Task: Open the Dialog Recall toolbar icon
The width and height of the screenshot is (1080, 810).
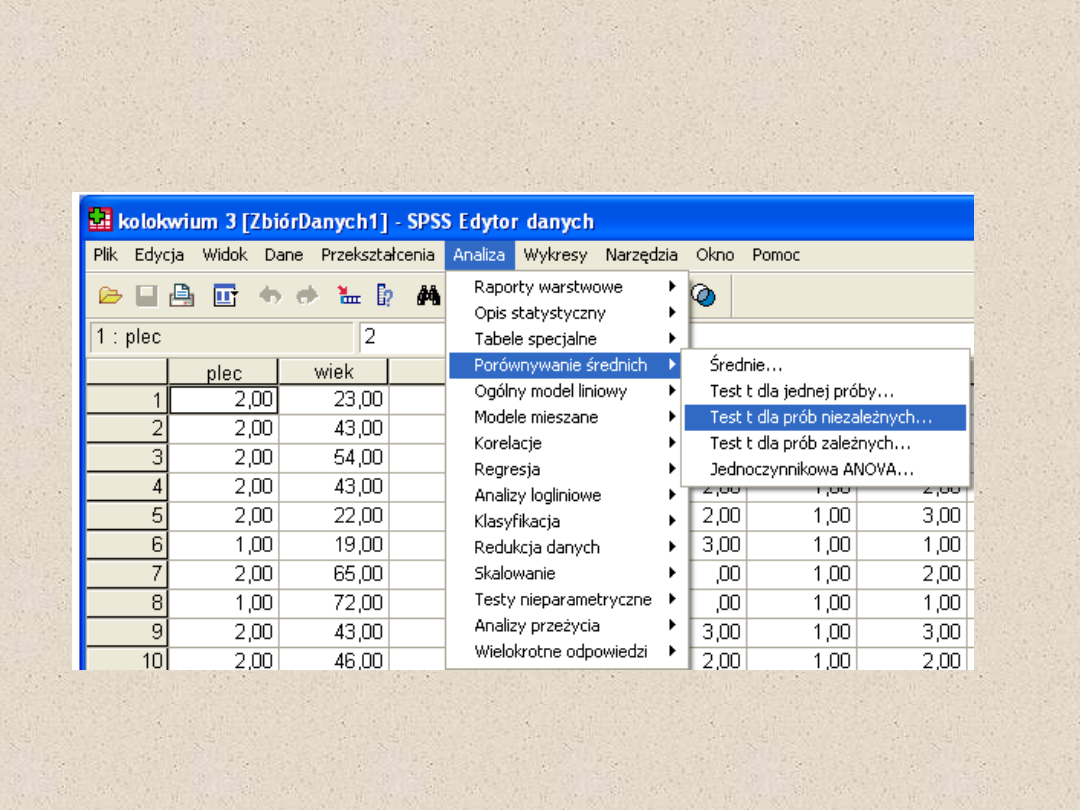Action: click(225, 296)
